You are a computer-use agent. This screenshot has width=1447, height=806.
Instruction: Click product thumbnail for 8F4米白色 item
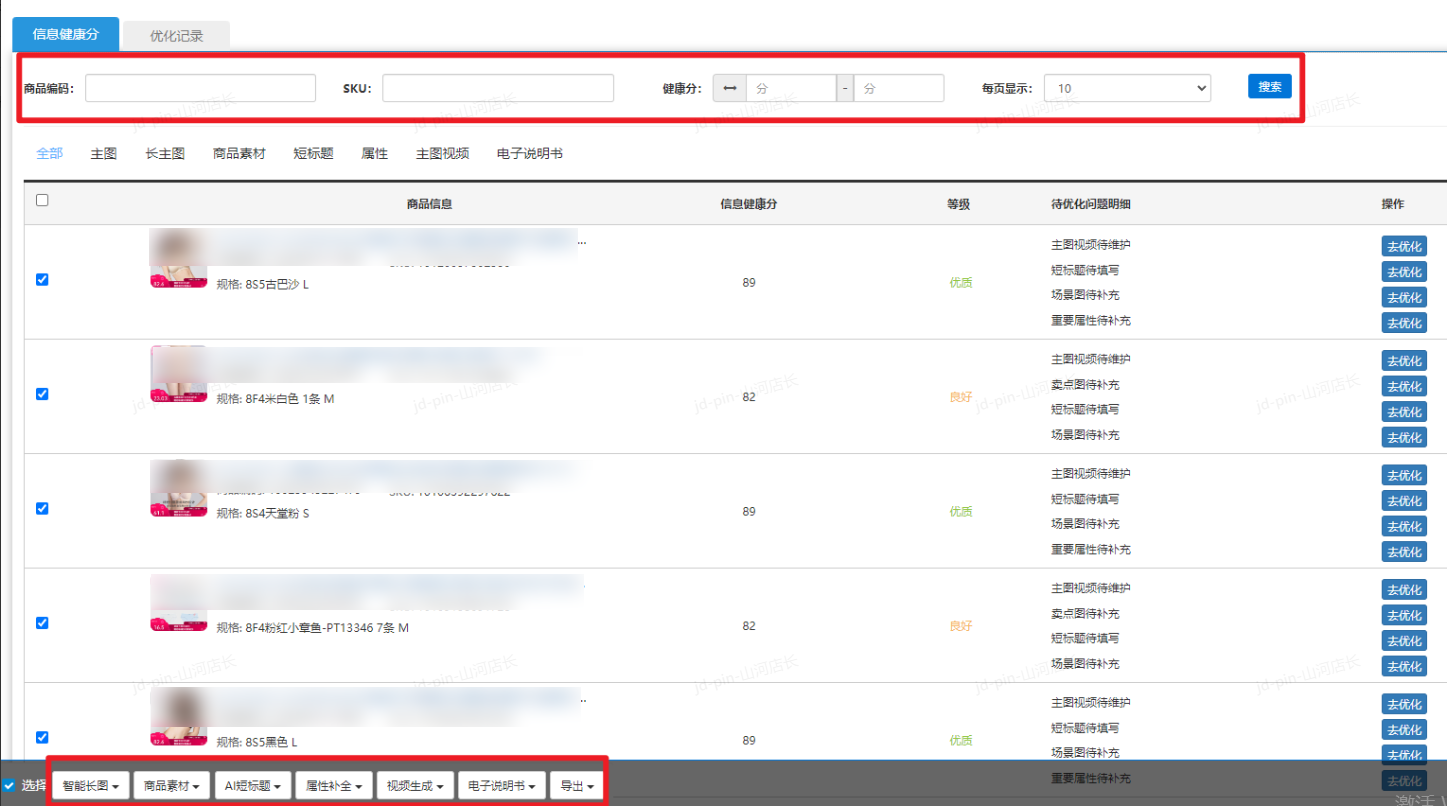[179, 374]
